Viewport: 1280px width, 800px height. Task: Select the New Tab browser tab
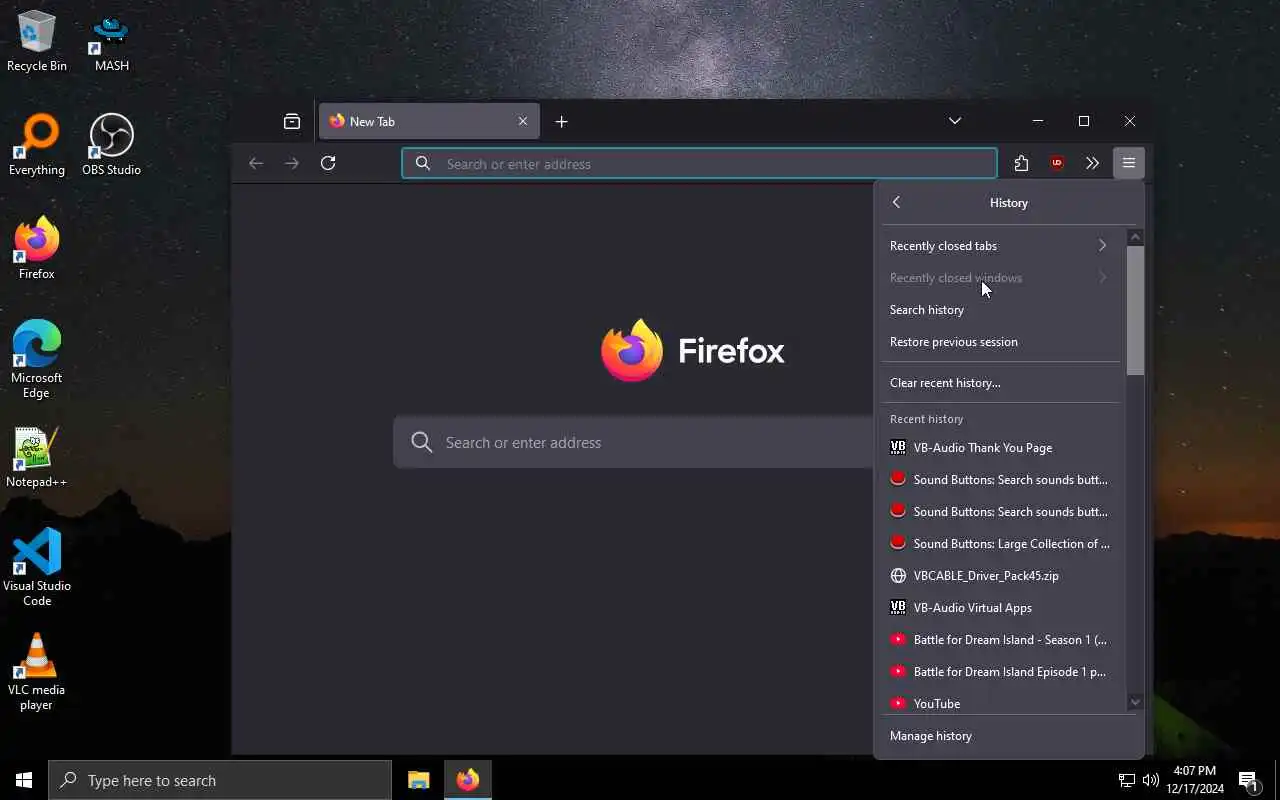430,121
